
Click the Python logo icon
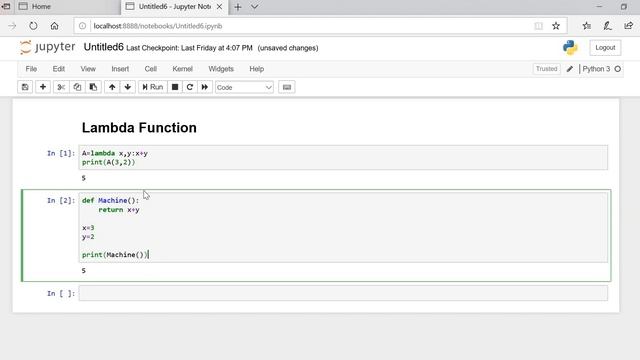pyautogui.click(x=570, y=48)
